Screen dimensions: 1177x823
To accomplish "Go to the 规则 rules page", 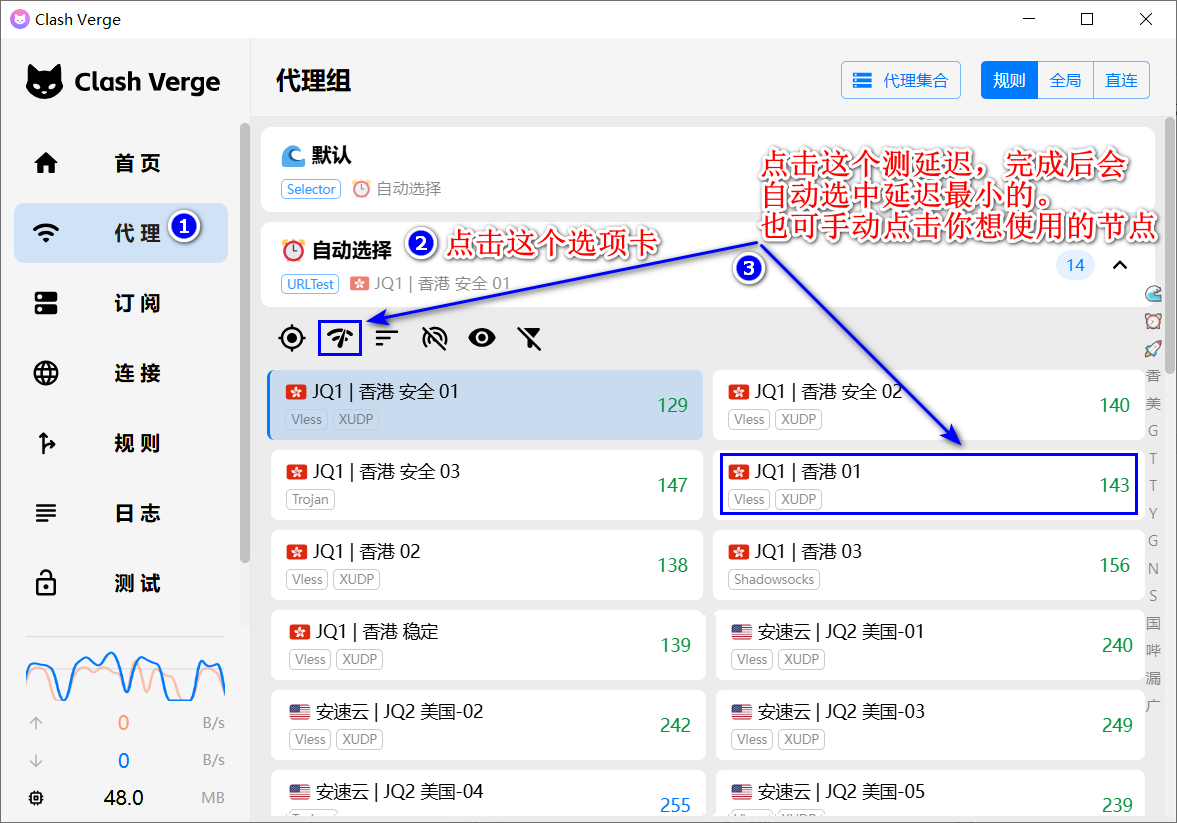I will click(x=121, y=443).
